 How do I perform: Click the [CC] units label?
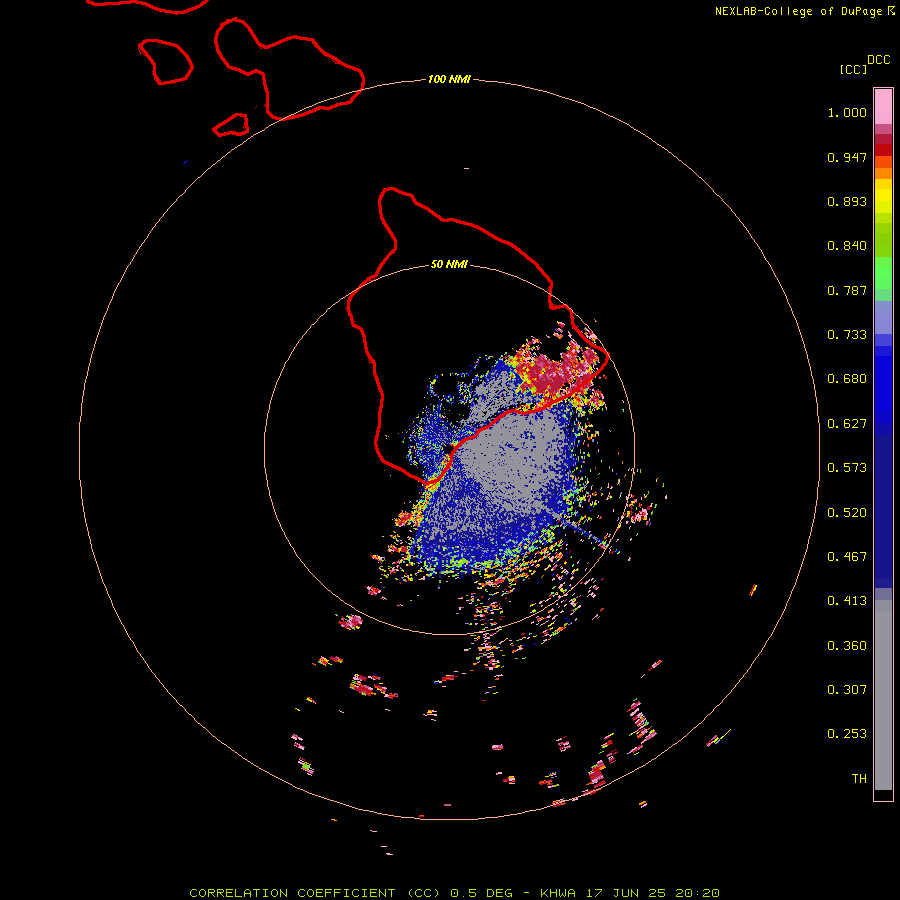tap(853, 70)
